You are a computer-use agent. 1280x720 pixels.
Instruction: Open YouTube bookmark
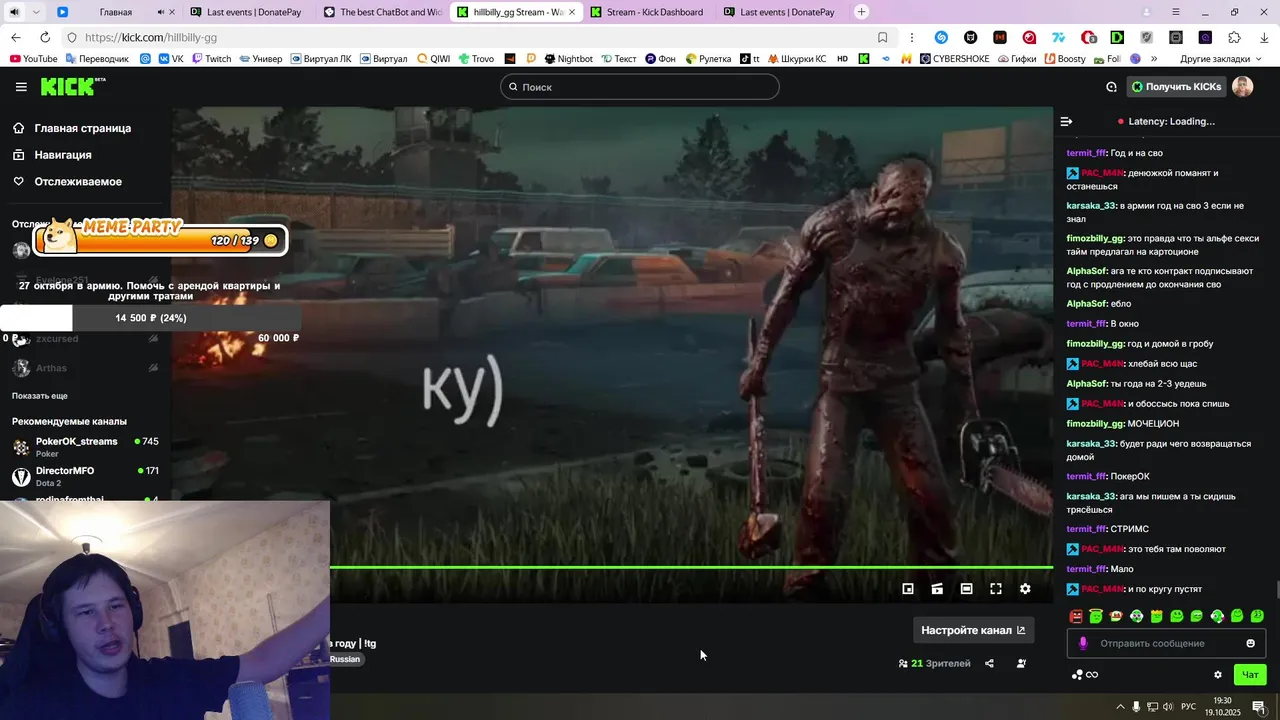click(33, 59)
